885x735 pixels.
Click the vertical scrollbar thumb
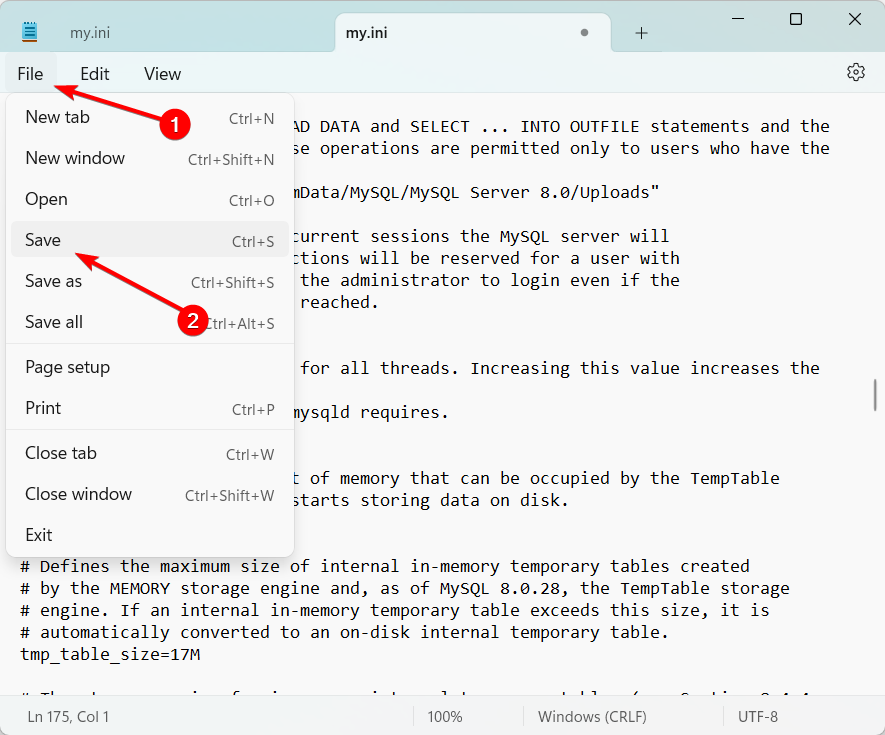pyautogui.click(x=875, y=395)
